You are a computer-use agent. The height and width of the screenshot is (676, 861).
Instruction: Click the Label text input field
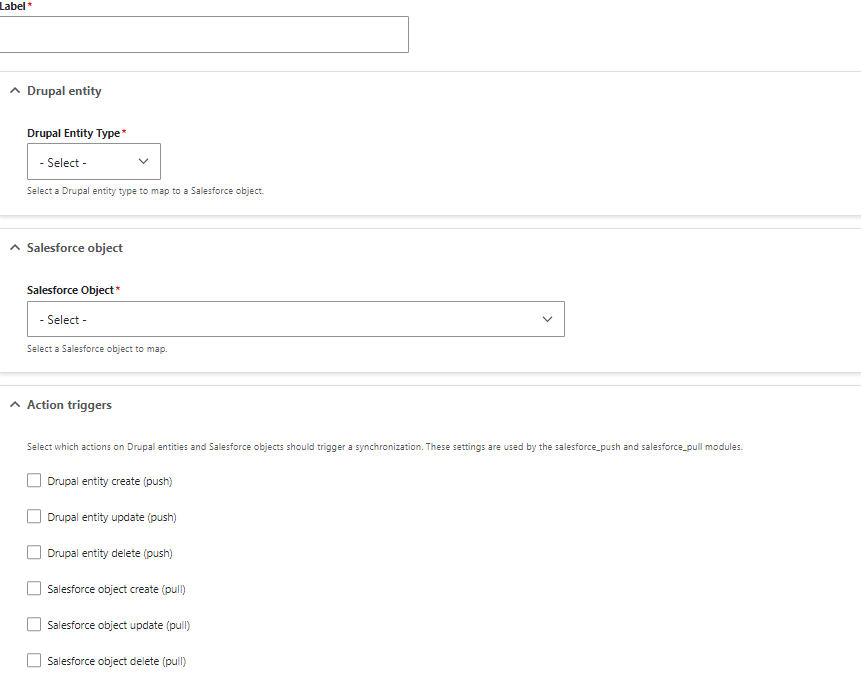coord(204,35)
